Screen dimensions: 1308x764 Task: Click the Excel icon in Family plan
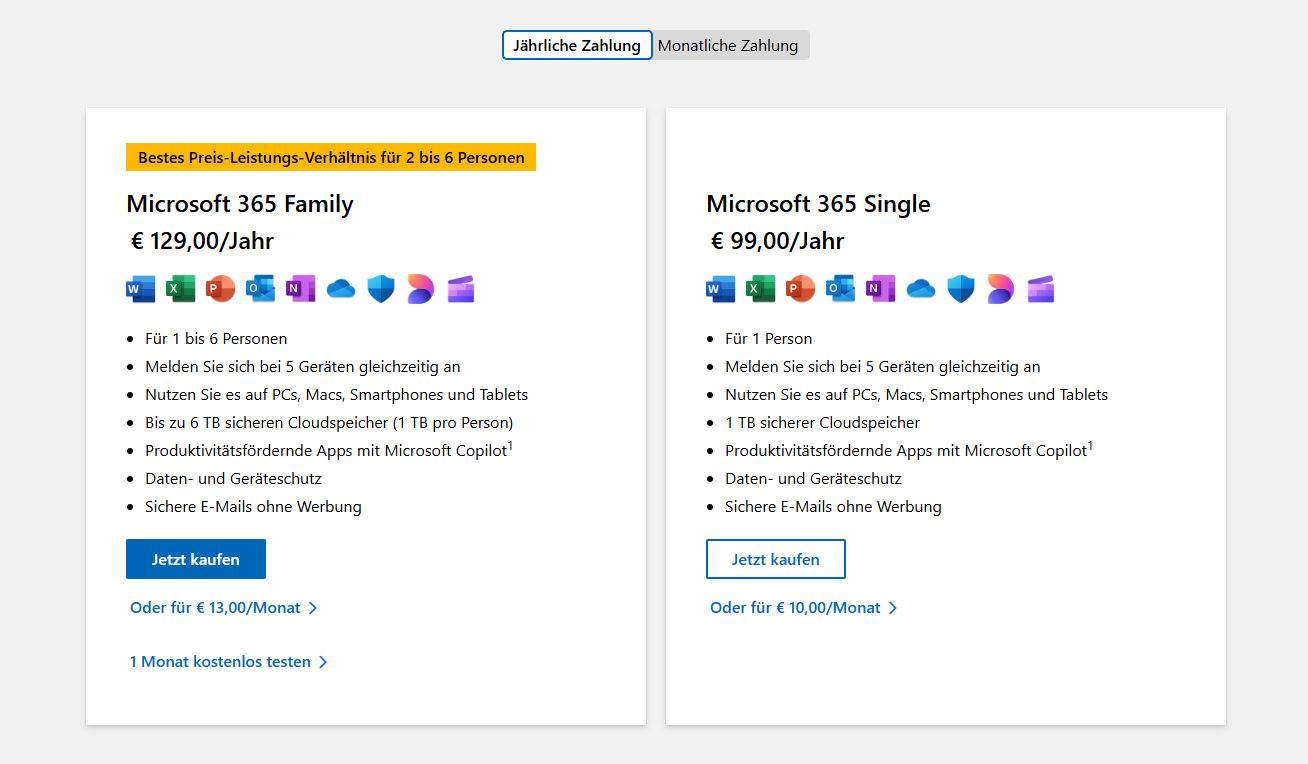180,289
